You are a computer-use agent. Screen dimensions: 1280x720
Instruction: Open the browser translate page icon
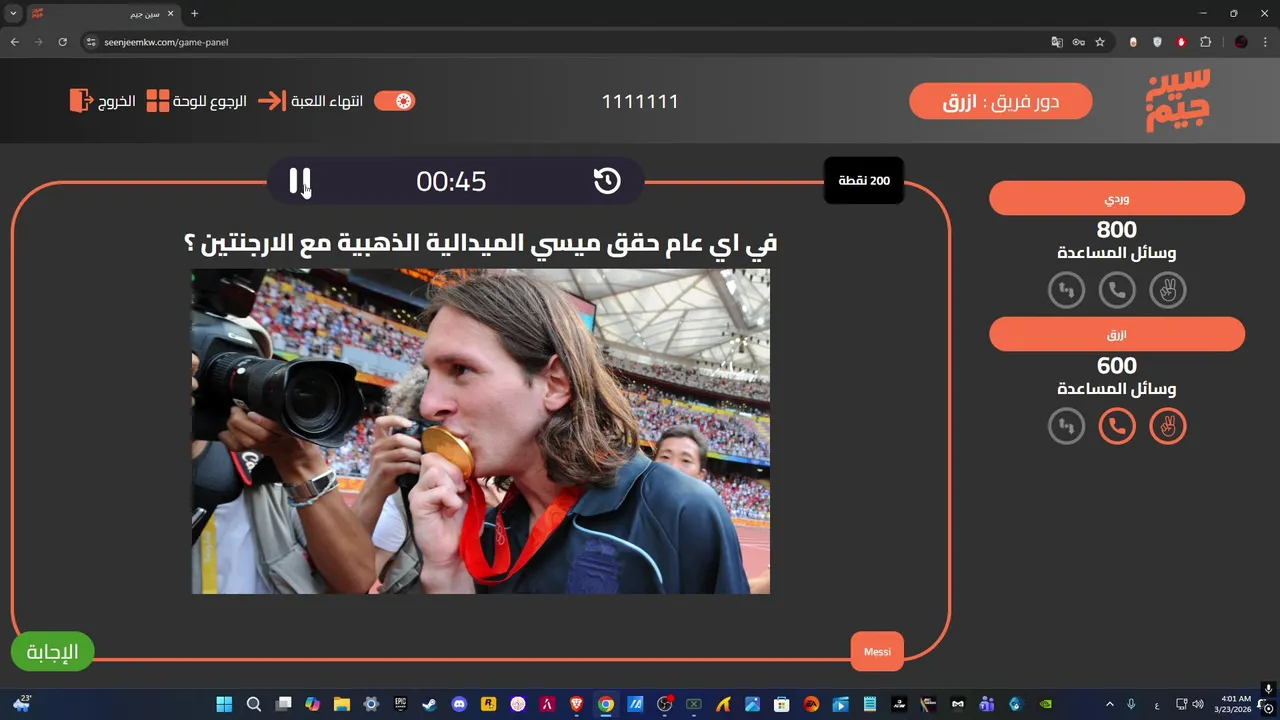(1057, 42)
